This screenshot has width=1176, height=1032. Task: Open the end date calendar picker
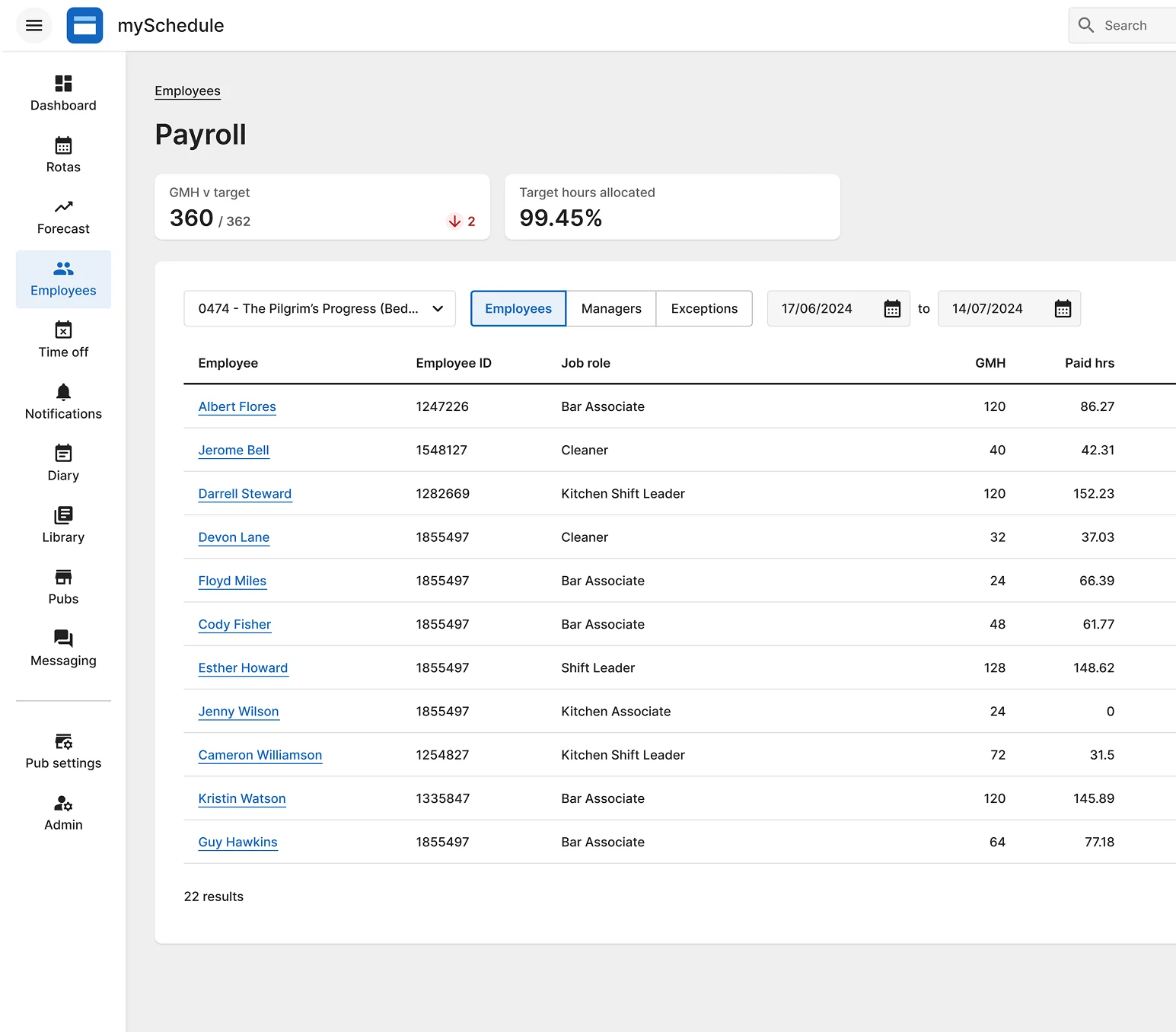coord(1063,308)
